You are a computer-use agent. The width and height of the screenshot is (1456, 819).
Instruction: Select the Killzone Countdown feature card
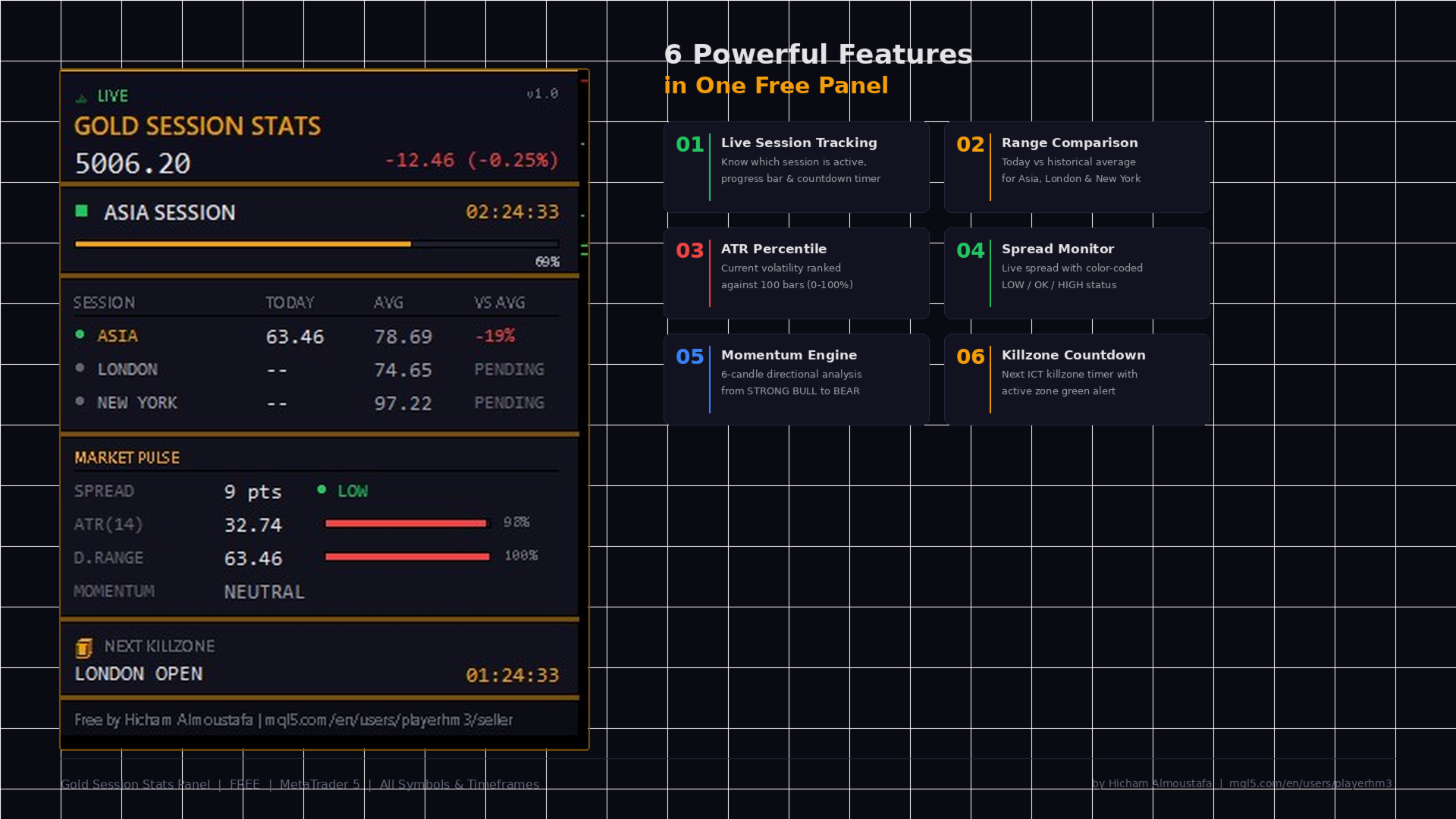(1077, 379)
